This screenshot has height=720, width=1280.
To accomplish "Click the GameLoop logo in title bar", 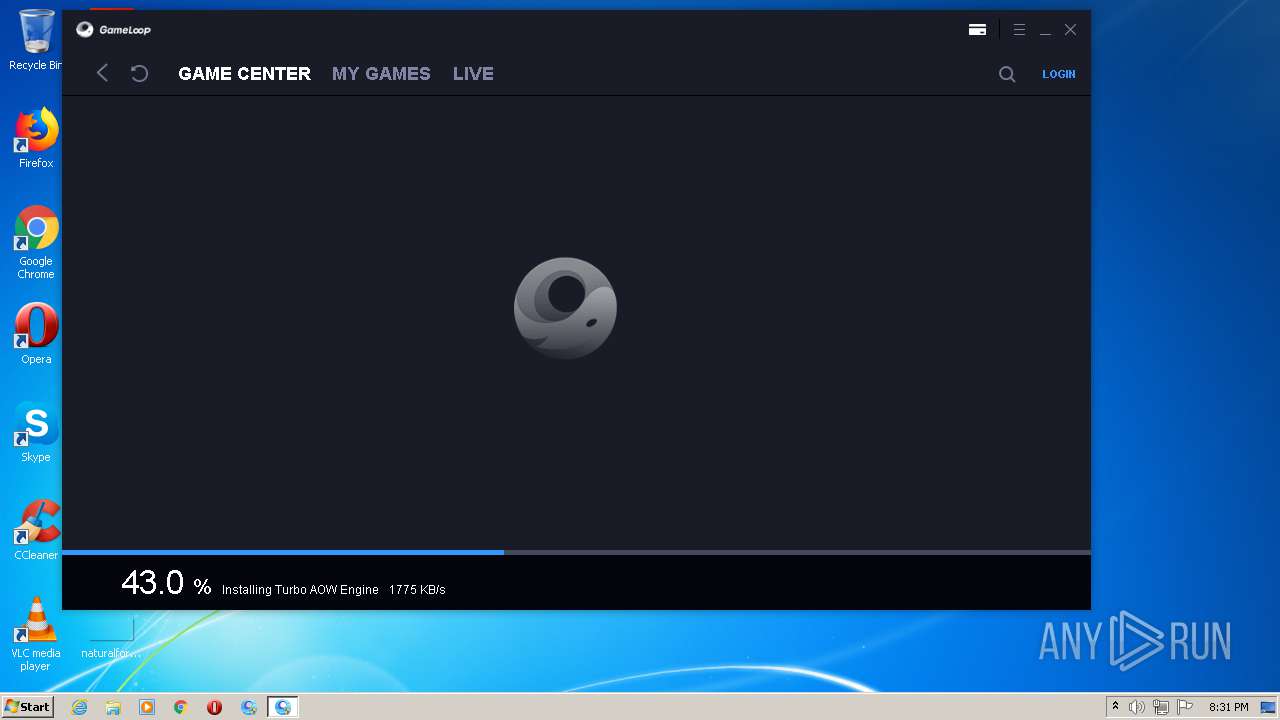I will (x=114, y=30).
